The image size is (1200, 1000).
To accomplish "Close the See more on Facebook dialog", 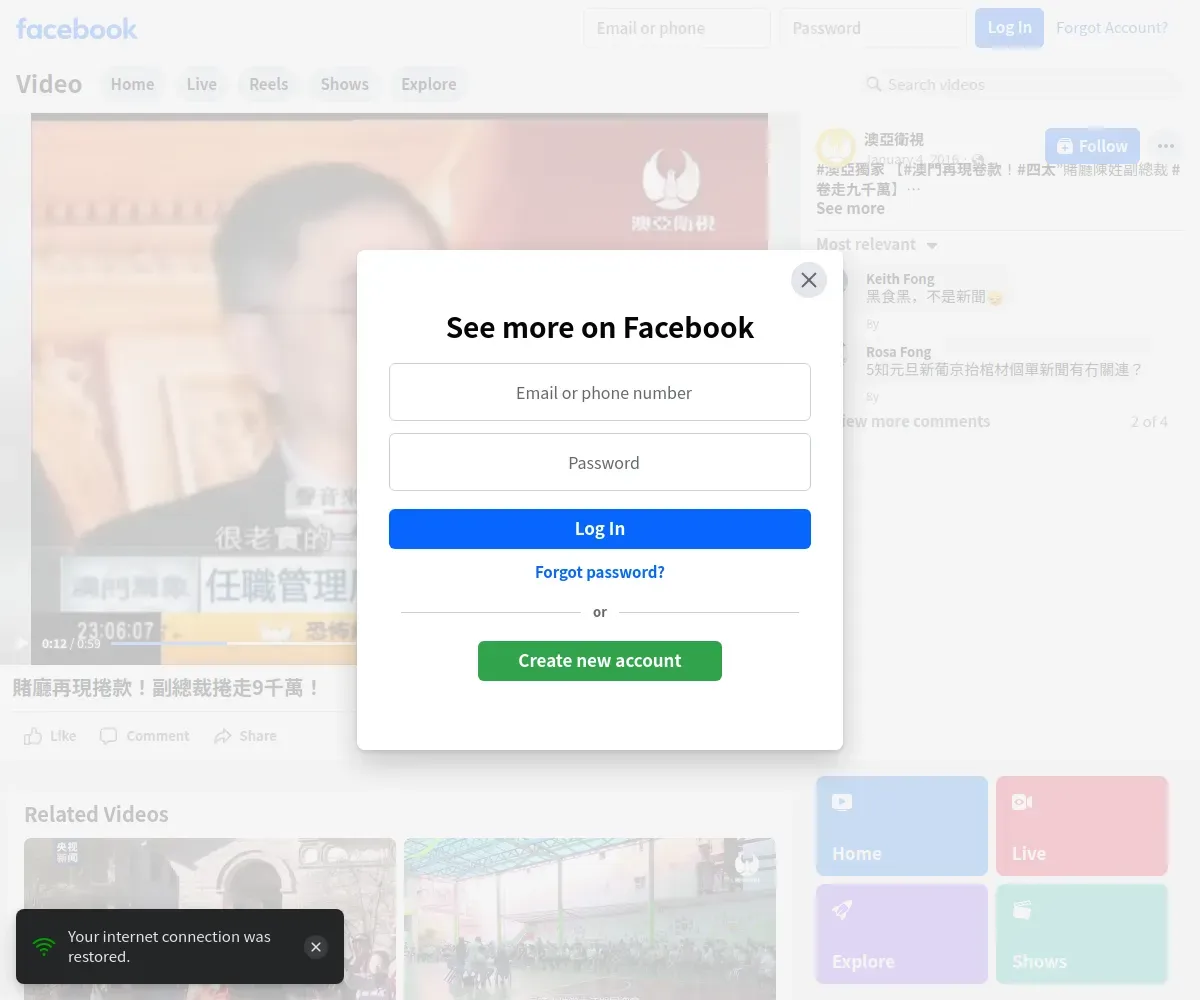I will pos(809,280).
